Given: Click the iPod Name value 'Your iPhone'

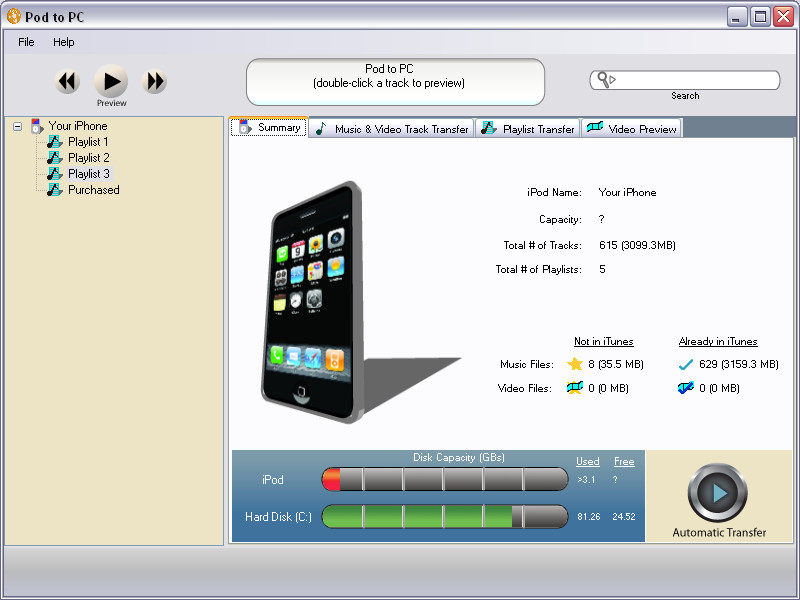Looking at the screenshot, I should 627,192.
